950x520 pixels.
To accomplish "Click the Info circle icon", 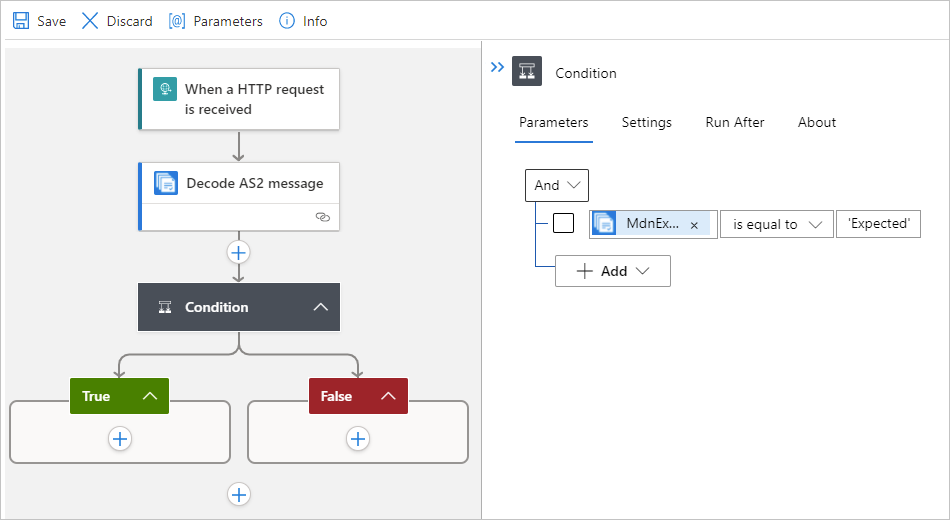I will pyautogui.click(x=287, y=21).
